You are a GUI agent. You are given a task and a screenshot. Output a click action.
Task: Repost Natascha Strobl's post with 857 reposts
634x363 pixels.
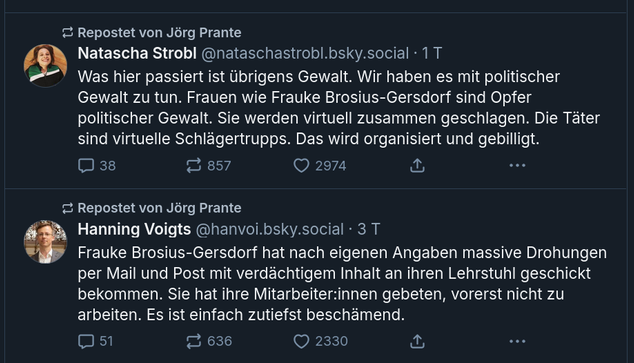coord(208,166)
